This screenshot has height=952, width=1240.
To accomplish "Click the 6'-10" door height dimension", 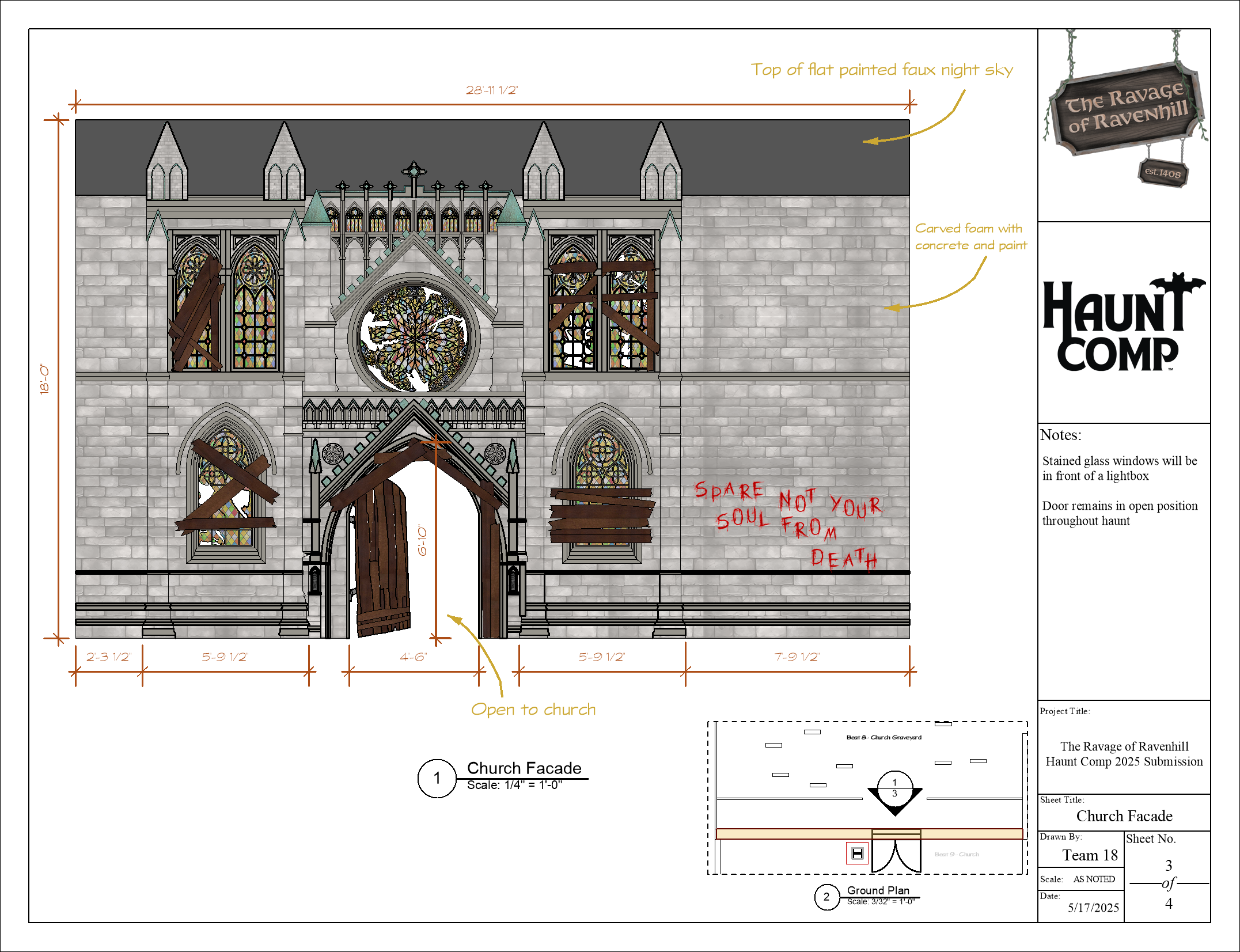I will (x=423, y=540).
